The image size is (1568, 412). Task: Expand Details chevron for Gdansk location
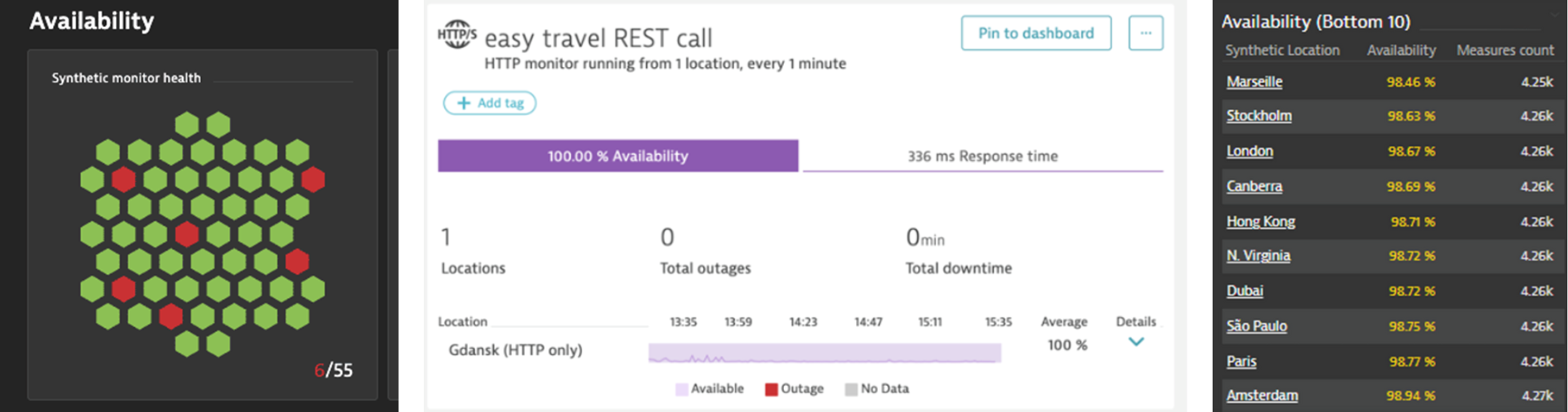pyautogui.click(x=1136, y=342)
